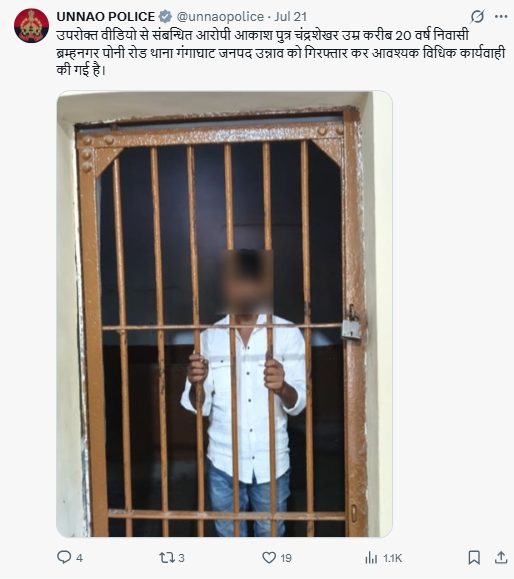Click the reply count 4
The image size is (514, 579).
tap(79, 558)
